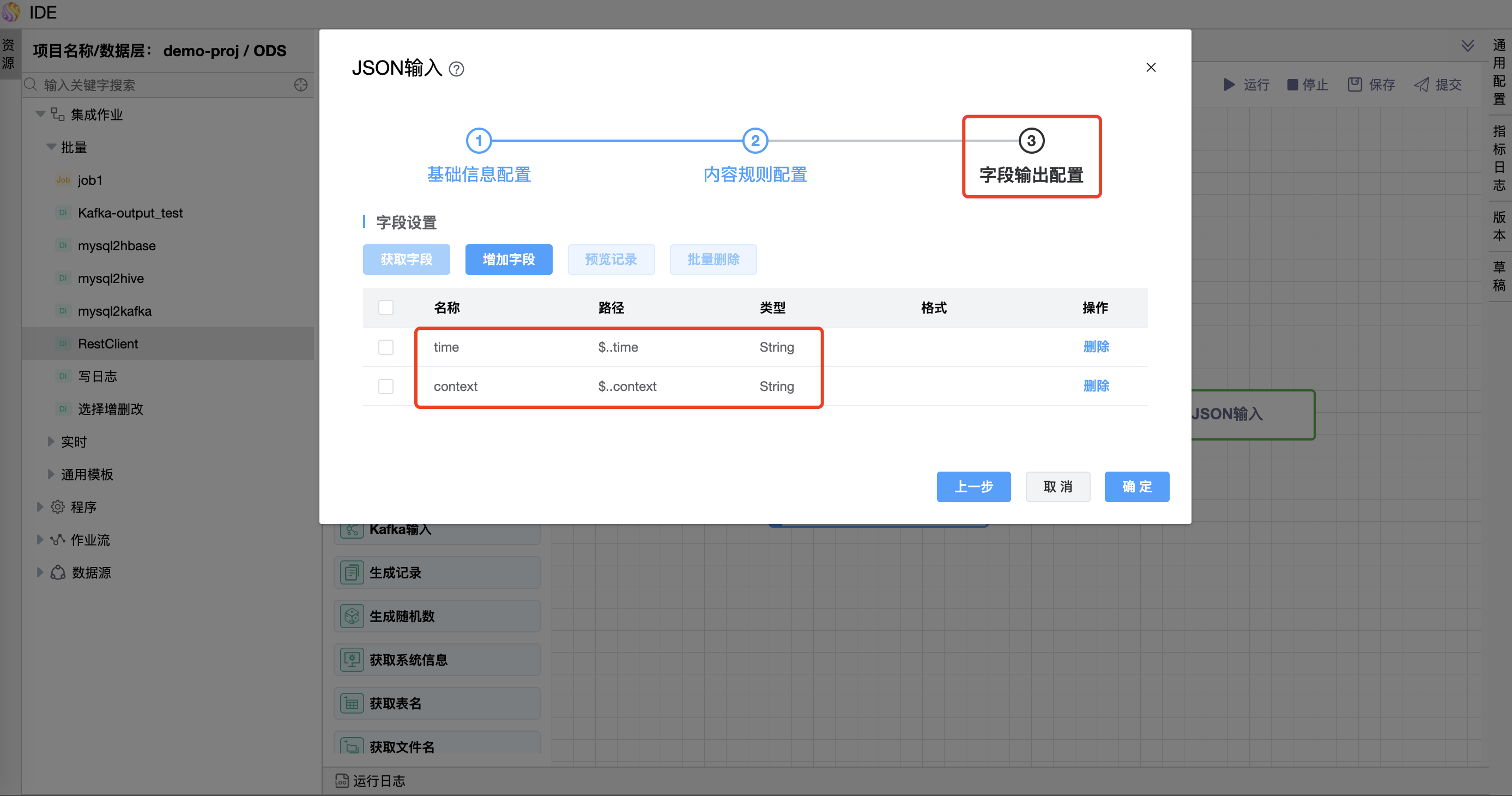Image resolution: width=1512 pixels, height=796 pixels.
Task: Check the select-all checkbox in the field table header
Action: point(385,307)
